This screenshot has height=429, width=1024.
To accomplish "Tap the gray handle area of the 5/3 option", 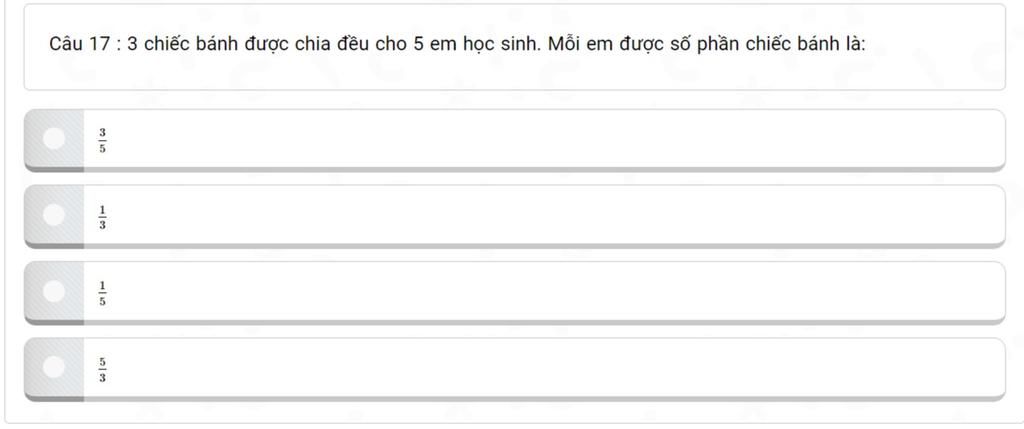I will point(54,370).
